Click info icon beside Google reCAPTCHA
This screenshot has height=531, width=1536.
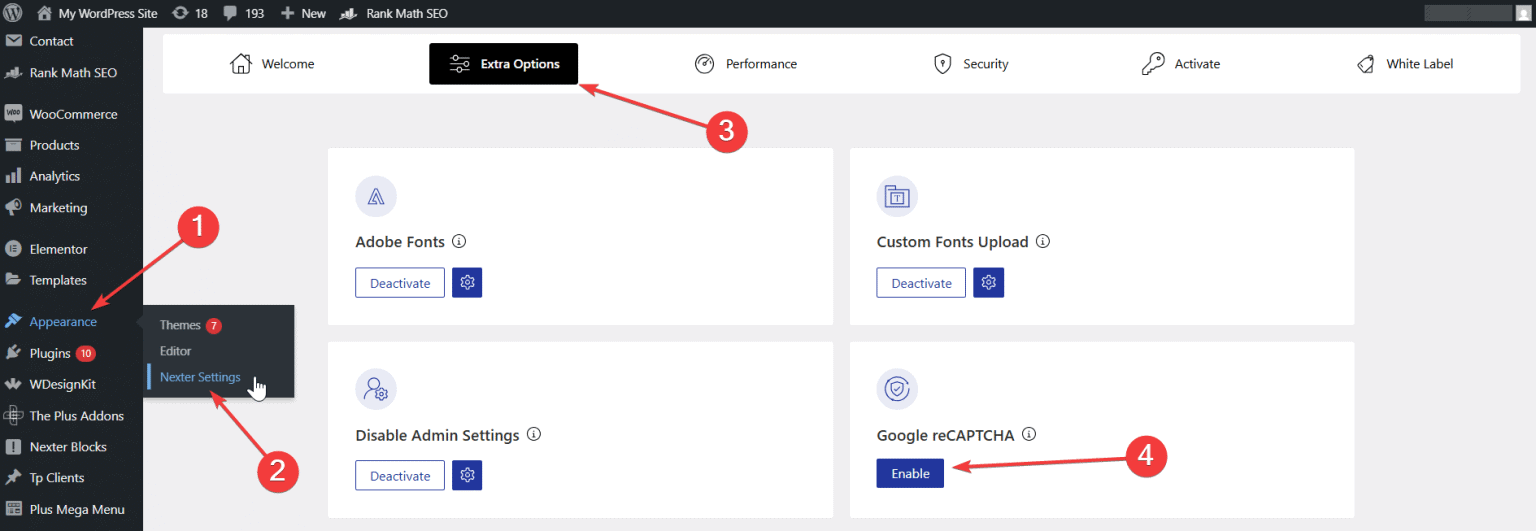tap(1029, 435)
